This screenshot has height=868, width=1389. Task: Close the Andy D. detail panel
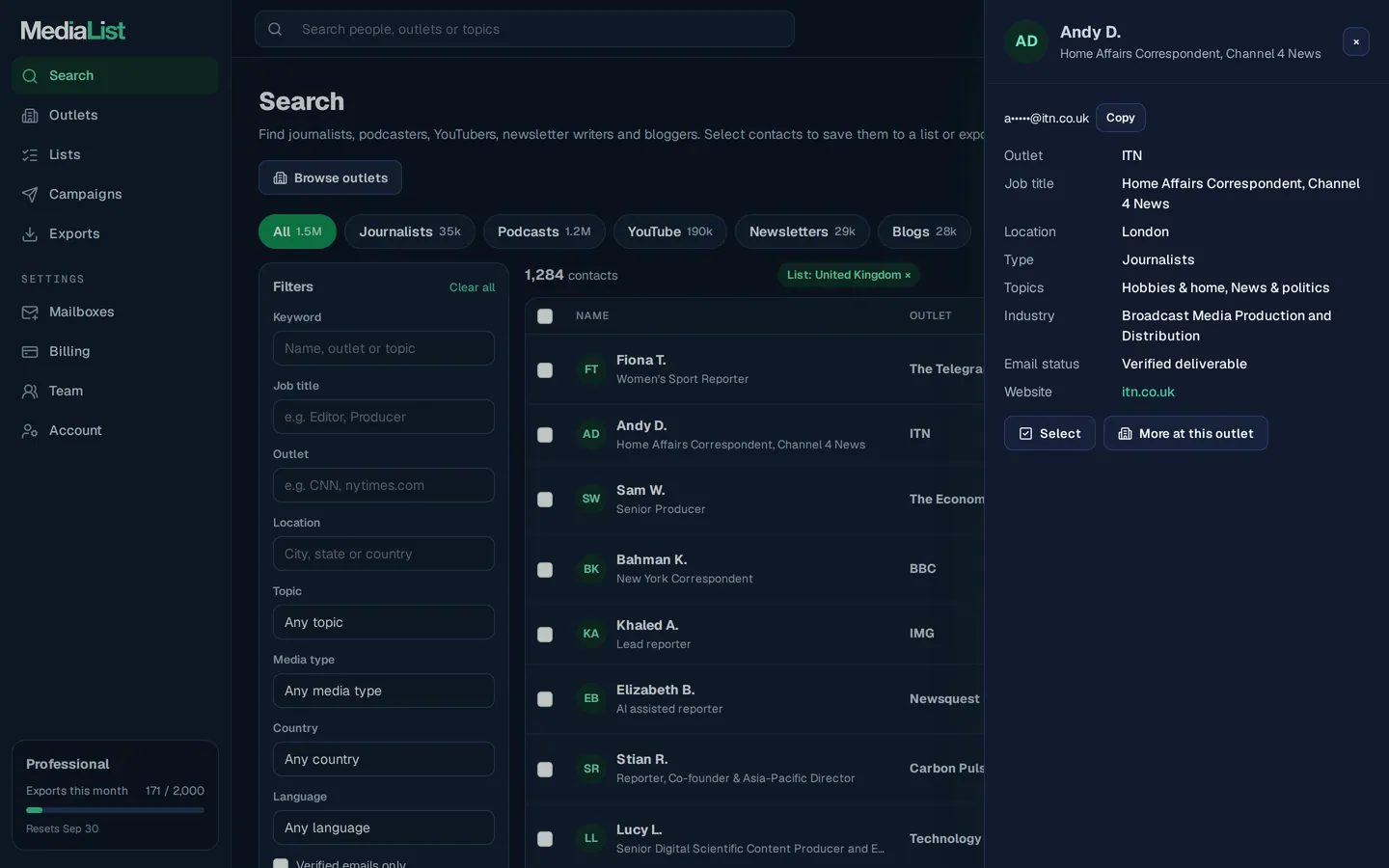pyautogui.click(x=1356, y=41)
